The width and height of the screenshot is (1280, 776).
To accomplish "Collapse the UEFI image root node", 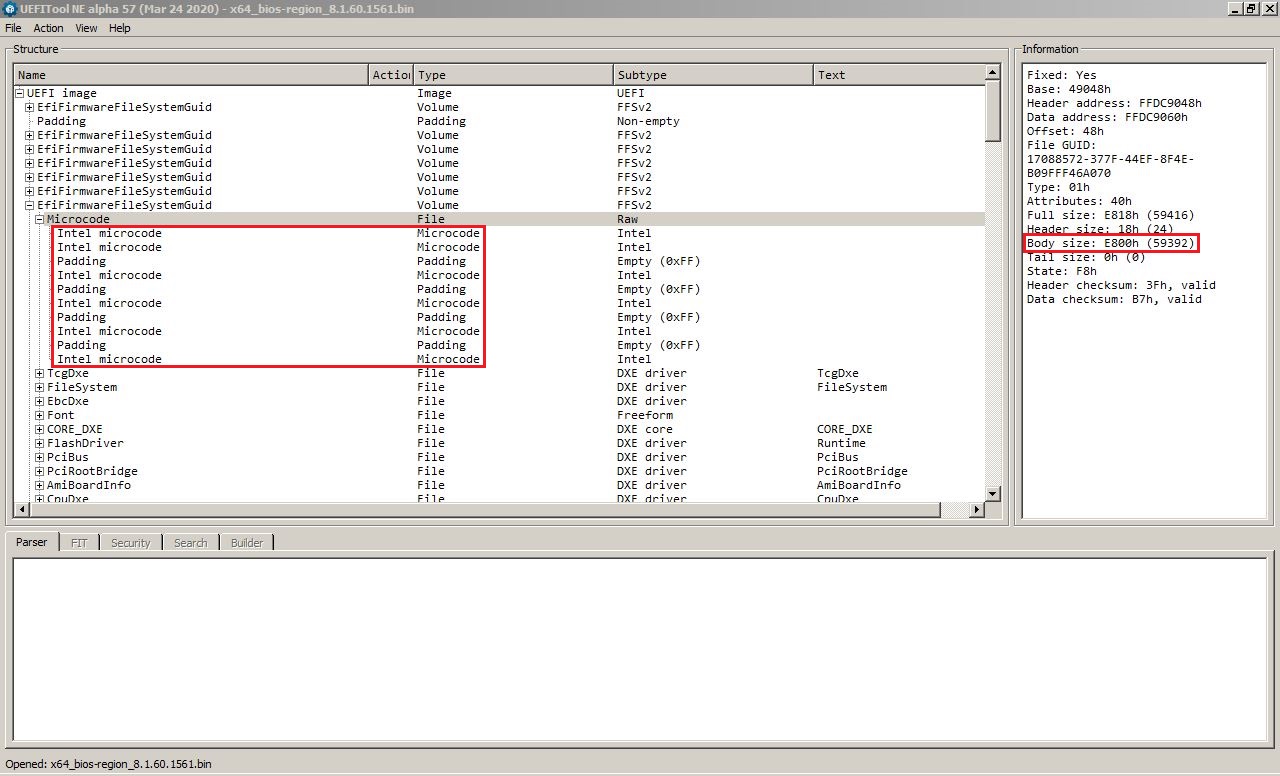I will 20,93.
